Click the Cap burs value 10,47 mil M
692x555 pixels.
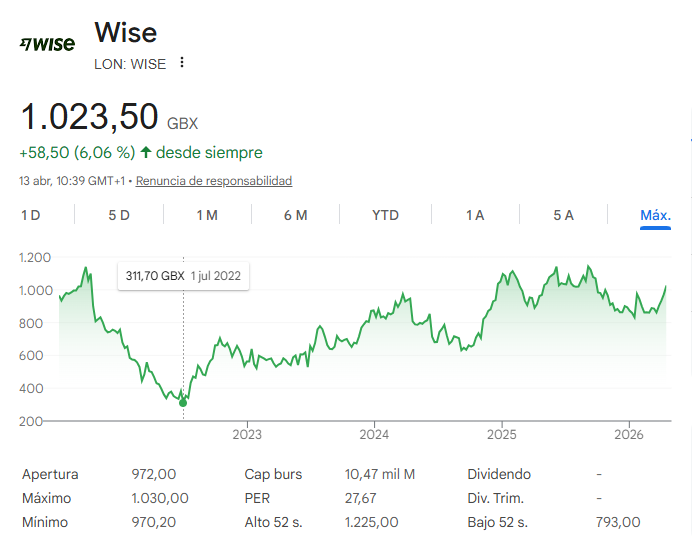click(379, 474)
